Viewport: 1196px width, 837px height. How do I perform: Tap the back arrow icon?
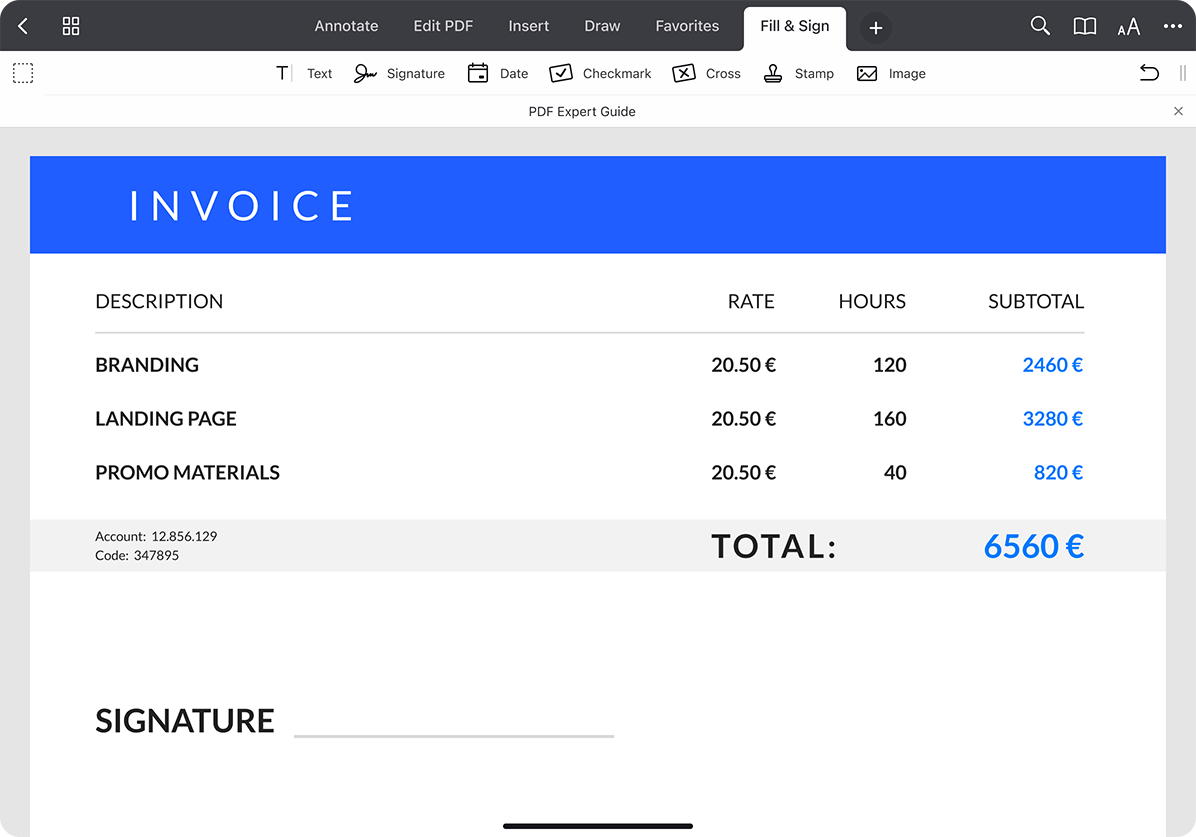23,26
